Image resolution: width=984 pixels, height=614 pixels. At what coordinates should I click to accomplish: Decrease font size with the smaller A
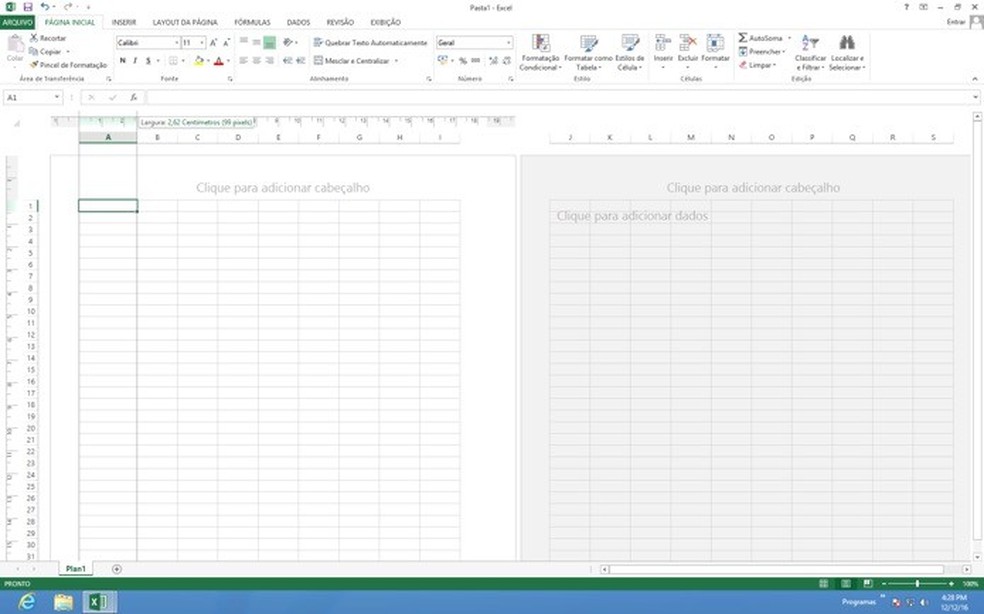tap(226, 43)
